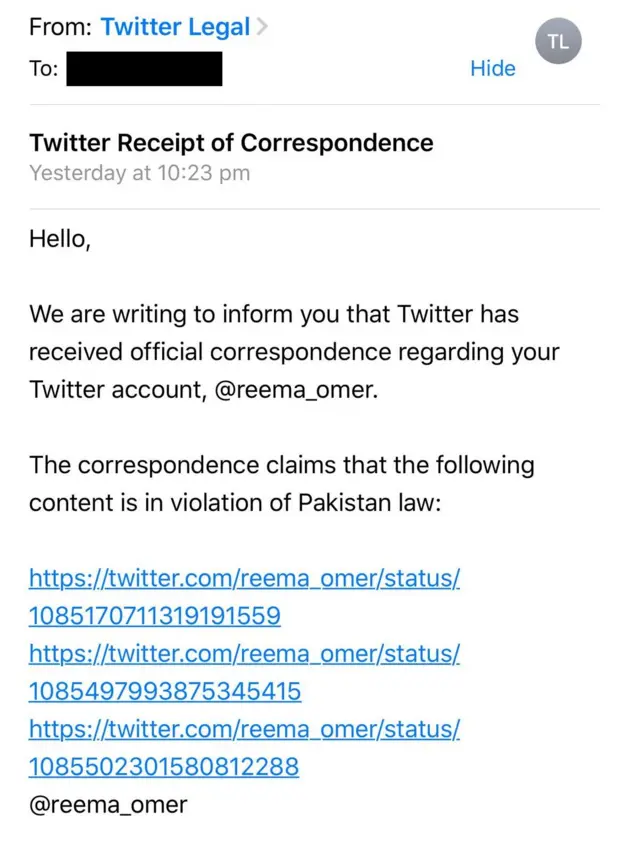
Task: Open tweet link ending in 345415
Action: (x=164, y=691)
